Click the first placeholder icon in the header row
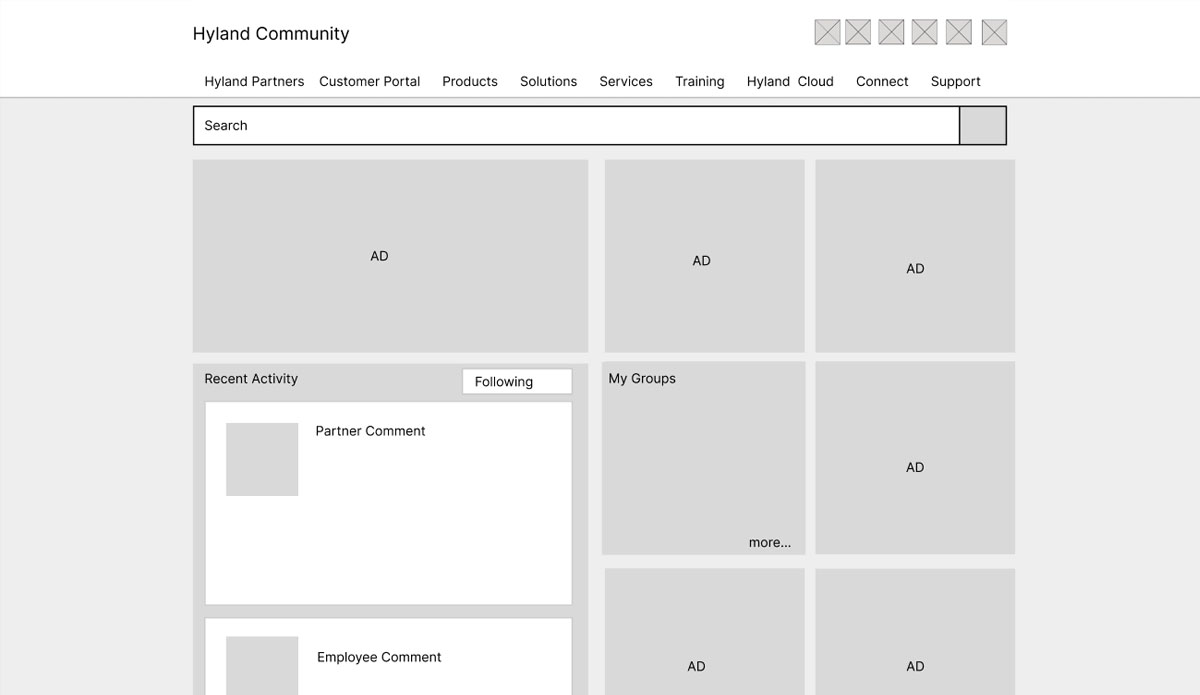1200x695 pixels. (827, 31)
